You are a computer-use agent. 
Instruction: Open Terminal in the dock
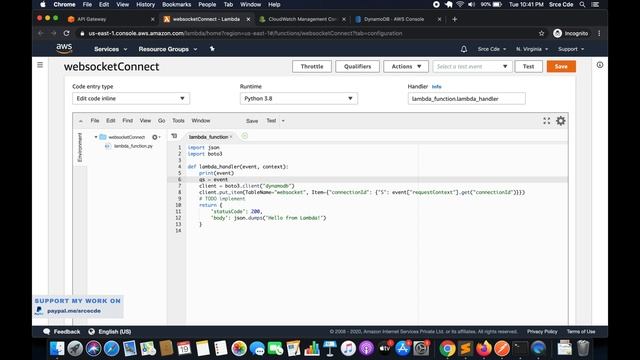[x=520, y=349]
